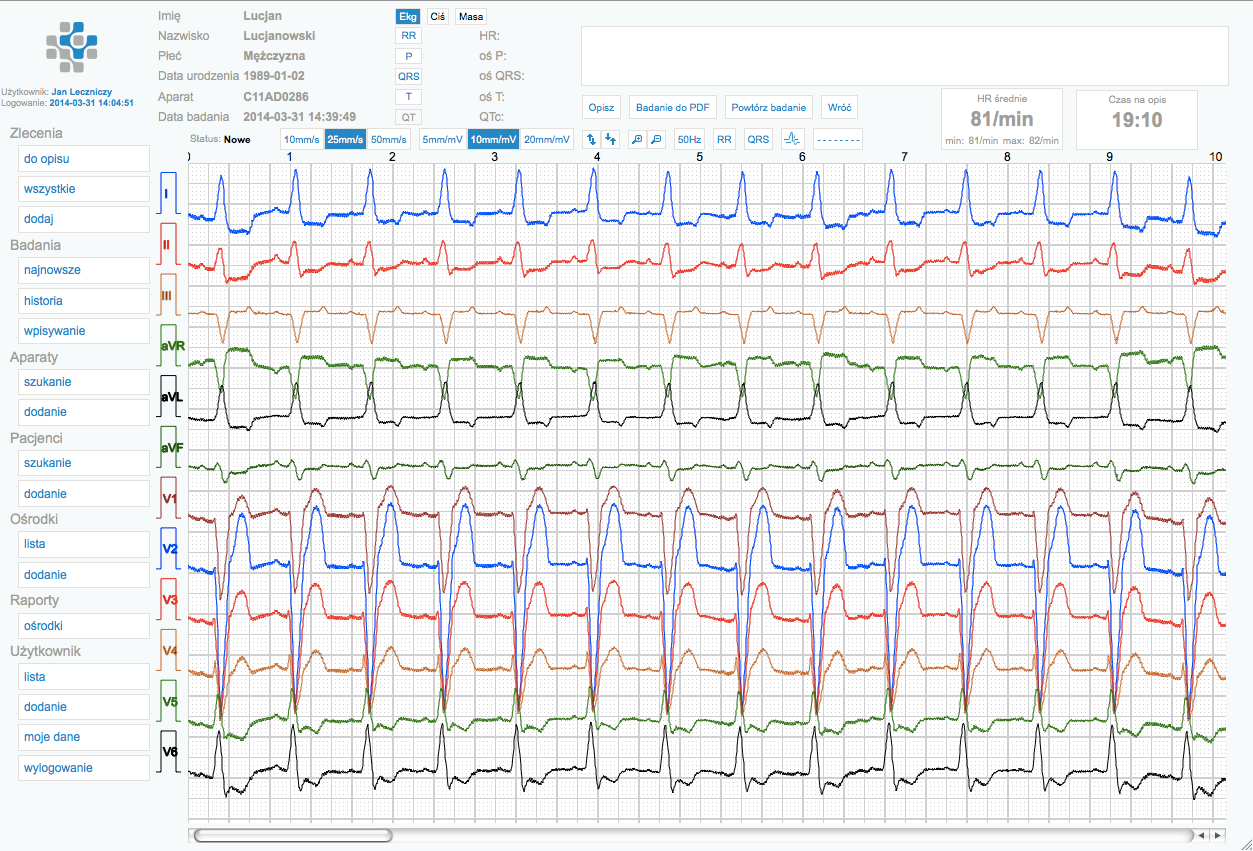The width and height of the screenshot is (1253, 851).
Task: Open Ośrodki lista
Action: click(x=84, y=544)
